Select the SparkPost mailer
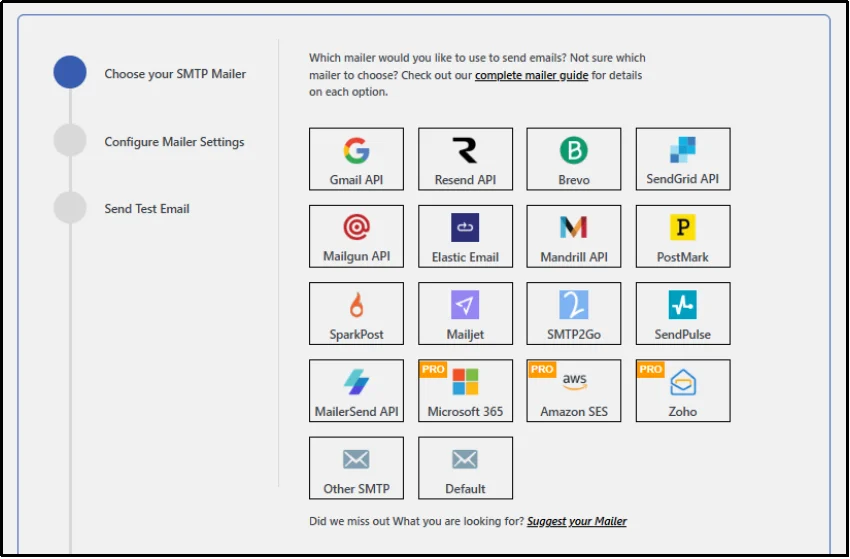This screenshot has height=559, width=850. tap(356, 313)
